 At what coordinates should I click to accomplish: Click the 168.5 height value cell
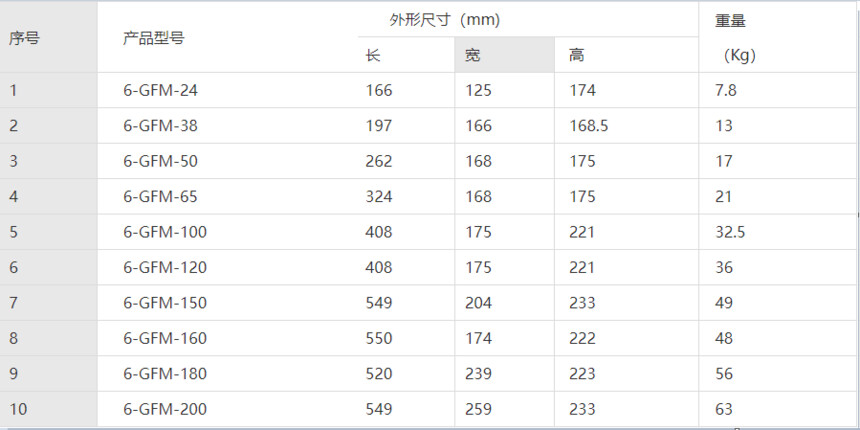coord(588,126)
